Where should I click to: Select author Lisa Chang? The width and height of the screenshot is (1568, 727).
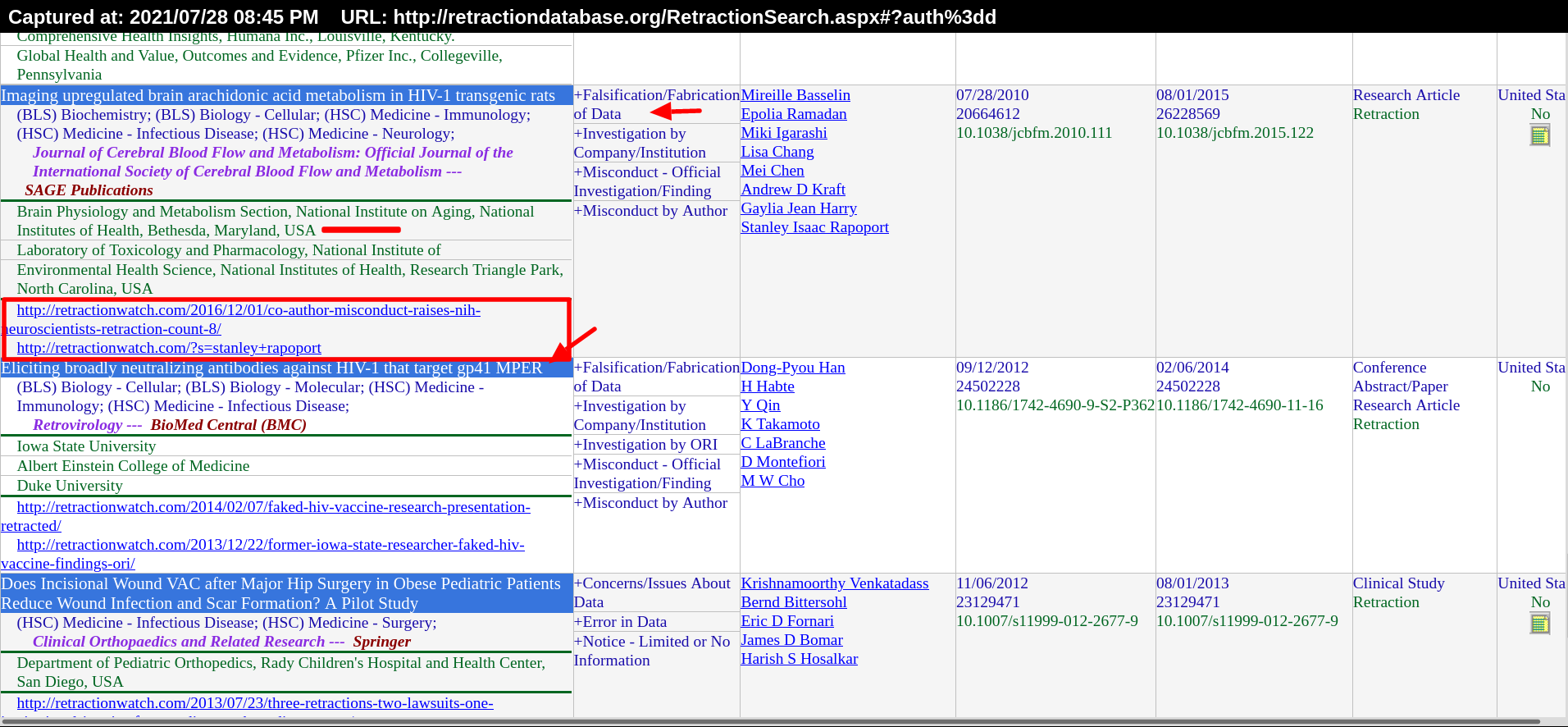pos(777,152)
